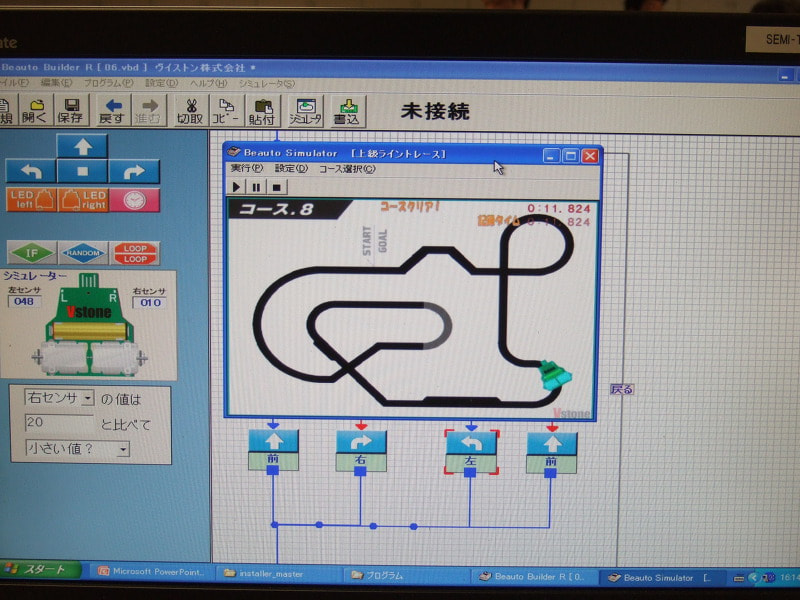Click the 貼付 (Paste) toolbar icon
This screenshot has height=600, width=800.
(x=264, y=109)
